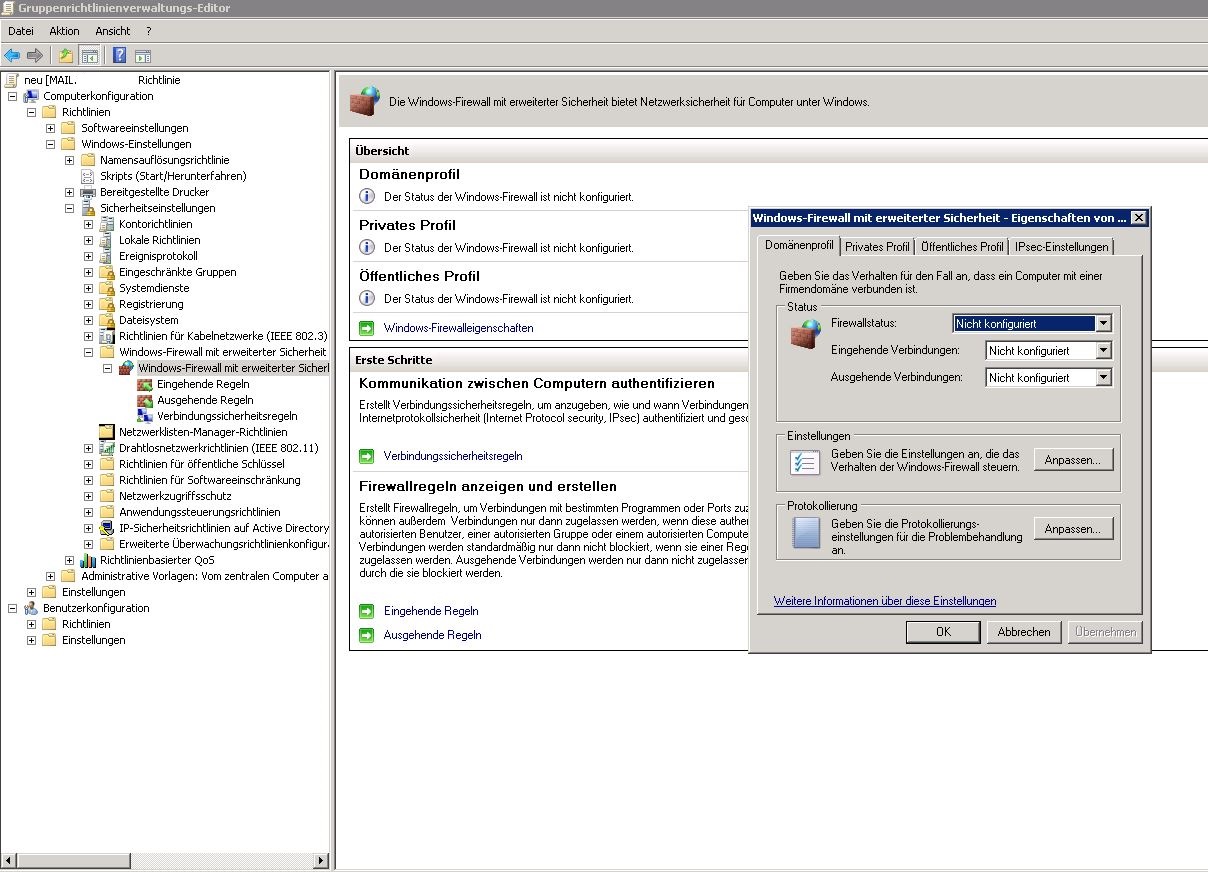This screenshot has height=872, width=1208.
Task: Open the Aktion menu
Action: (64, 32)
